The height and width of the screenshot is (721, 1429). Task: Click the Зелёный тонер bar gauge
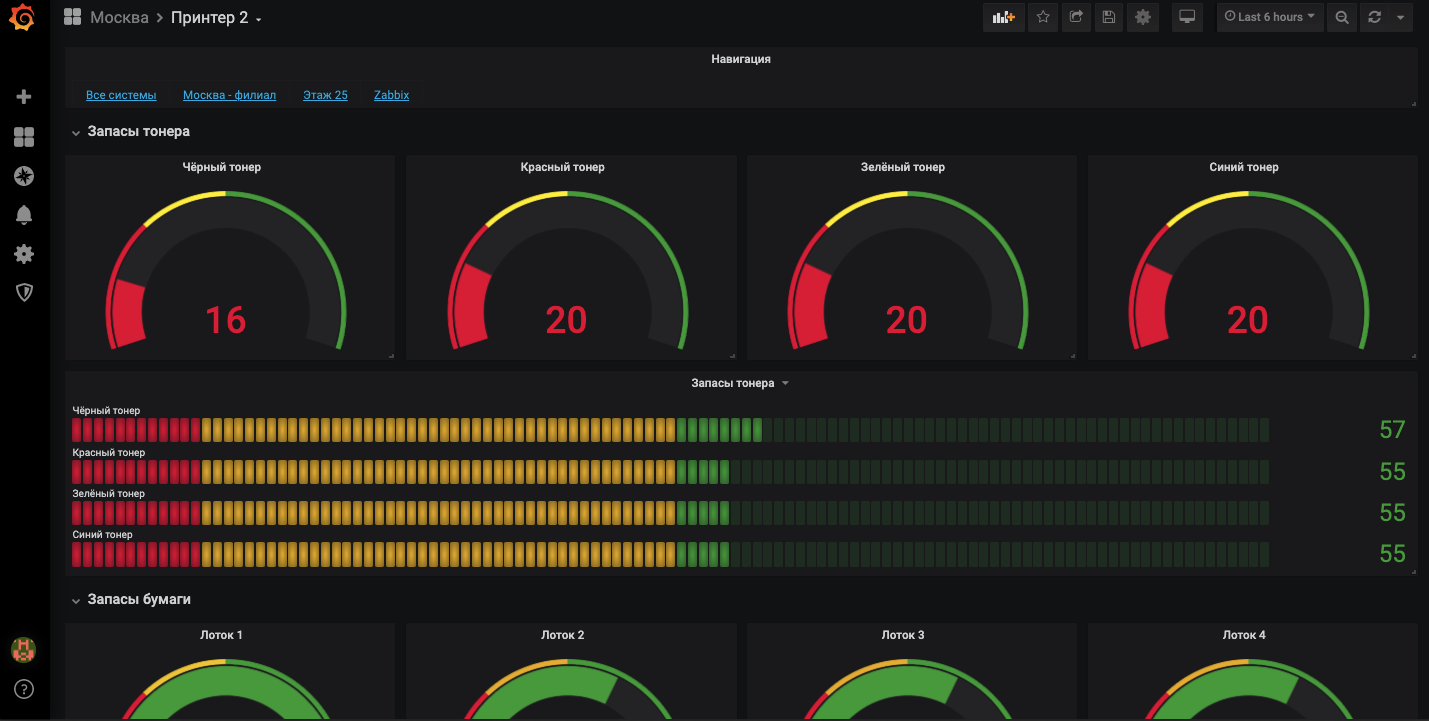(671, 513)
